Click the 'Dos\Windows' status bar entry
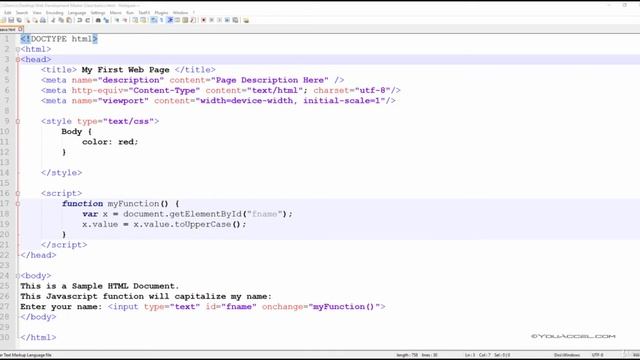Screen dimensions: 640x360 click(x=567, y=355)
